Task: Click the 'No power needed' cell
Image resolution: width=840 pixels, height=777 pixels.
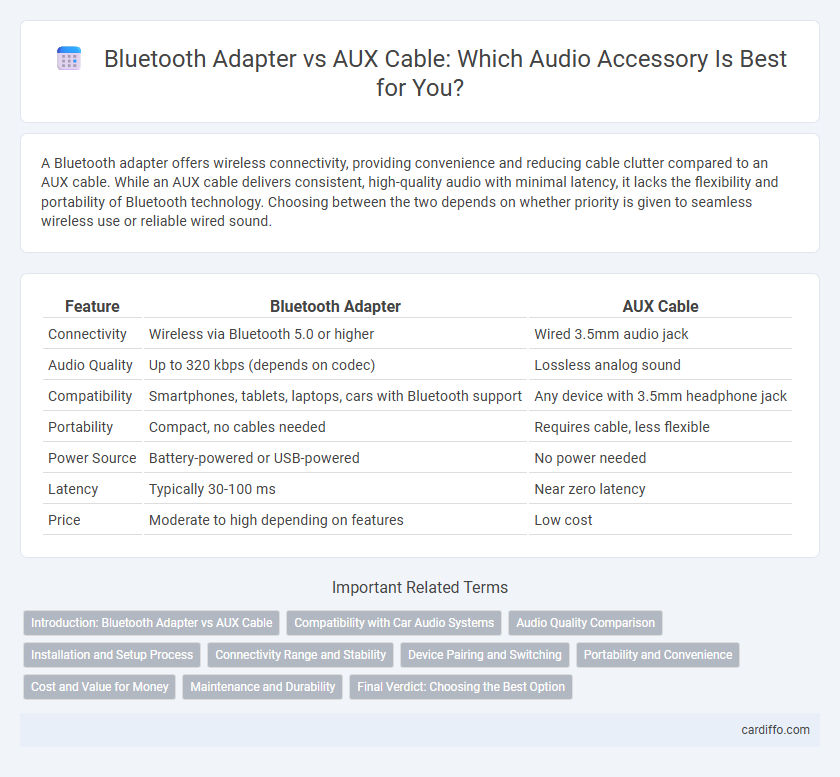Action: [x=661, y=458]
